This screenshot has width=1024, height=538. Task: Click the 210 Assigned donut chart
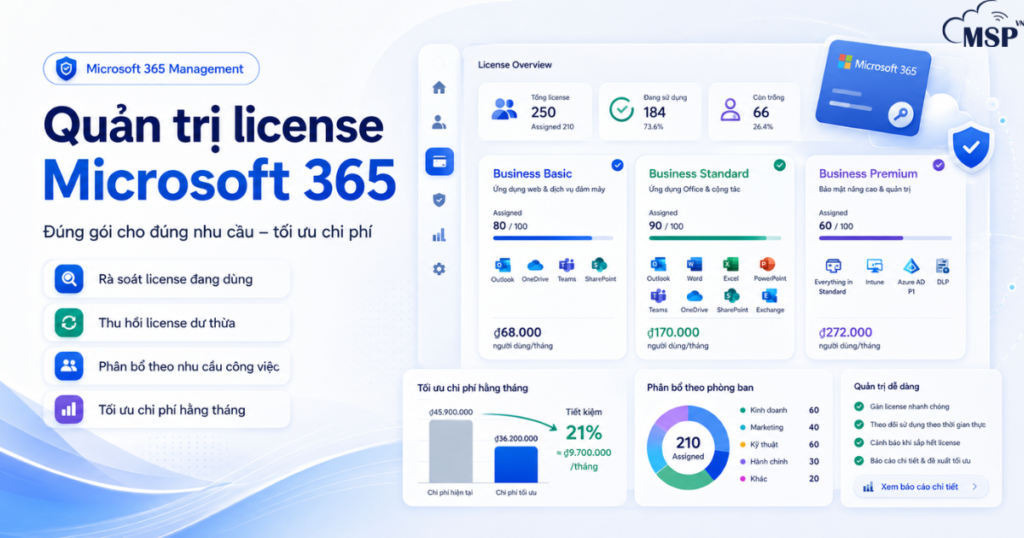point(688,447)
